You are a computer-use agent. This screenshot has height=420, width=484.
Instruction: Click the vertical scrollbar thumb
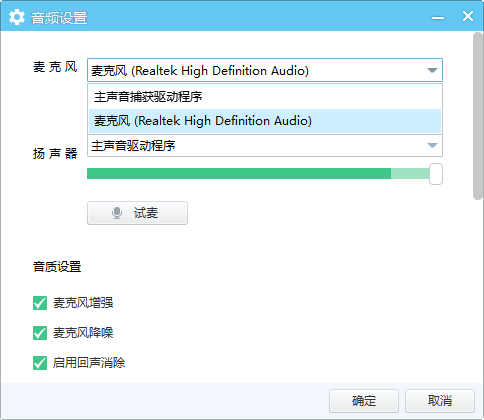pyautogui.click(x=478, y=116)
